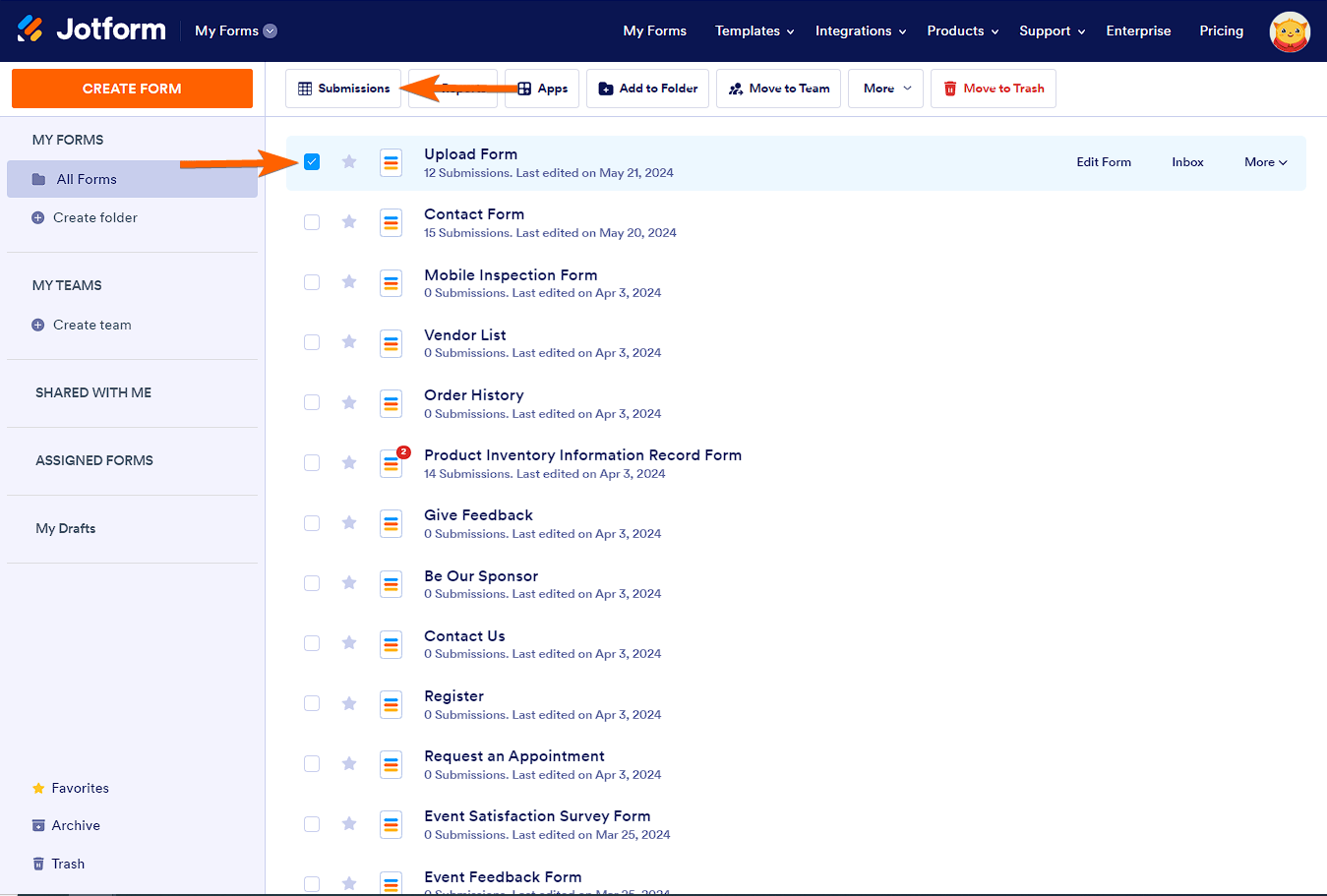Click Move to Team button
The image size is (1327, 896).
[778, 89]
